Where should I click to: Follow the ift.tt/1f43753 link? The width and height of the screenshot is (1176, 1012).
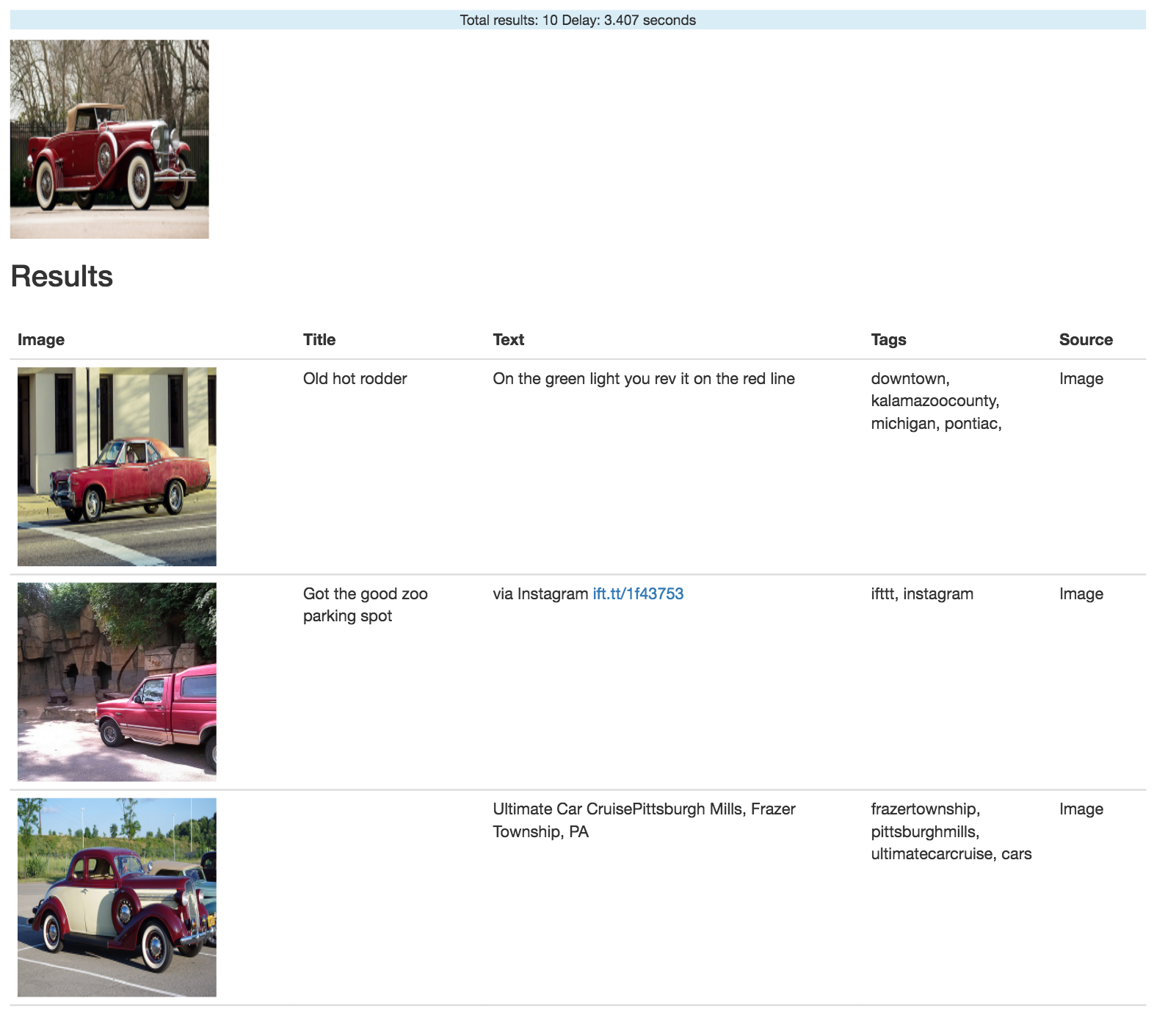638,593
